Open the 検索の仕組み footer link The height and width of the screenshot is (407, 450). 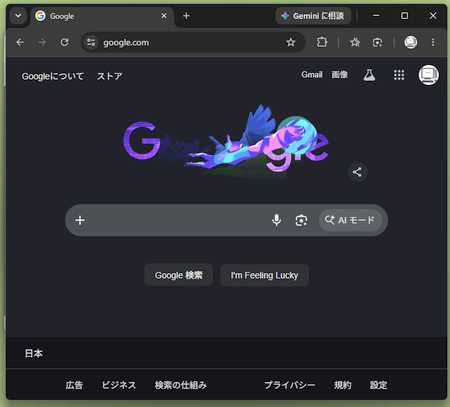point(181,385)
